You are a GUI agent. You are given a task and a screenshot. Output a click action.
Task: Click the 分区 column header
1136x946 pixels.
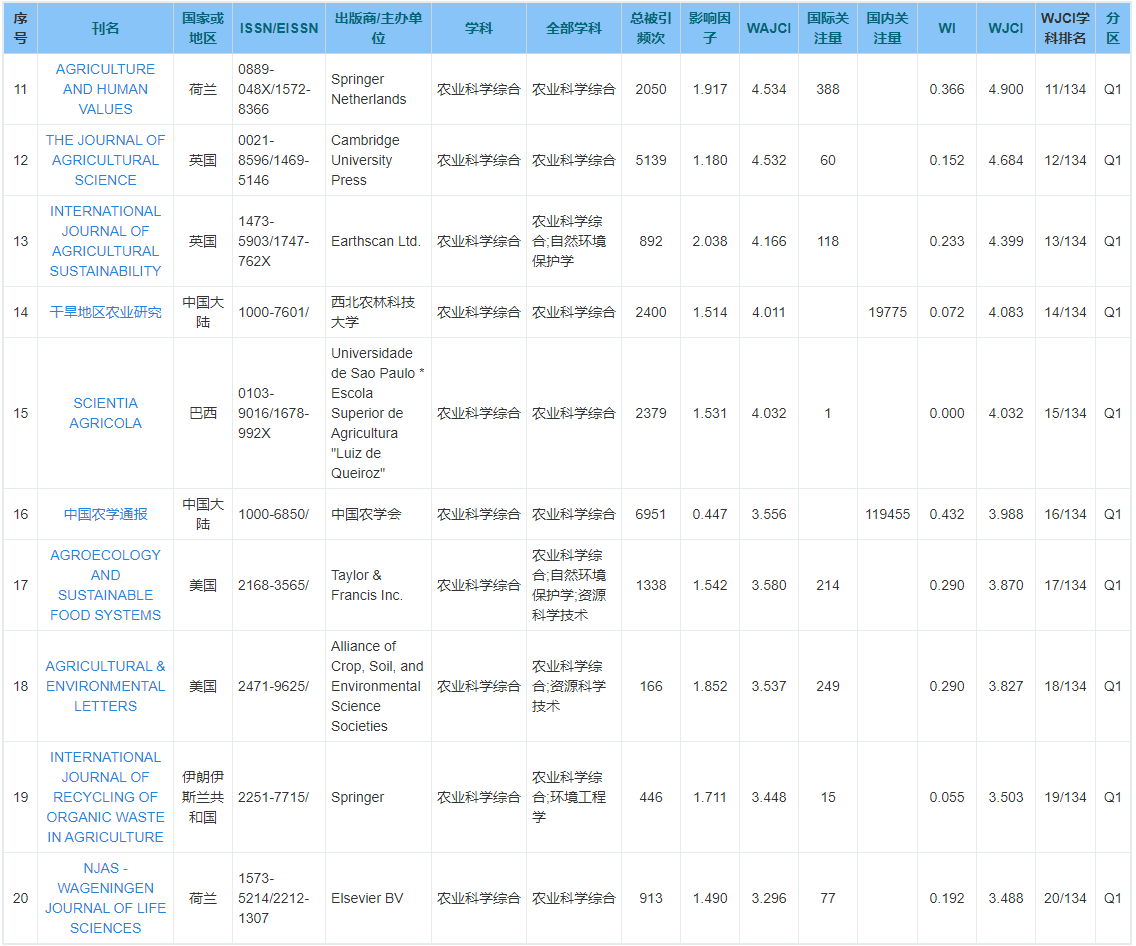[1113, 28]
